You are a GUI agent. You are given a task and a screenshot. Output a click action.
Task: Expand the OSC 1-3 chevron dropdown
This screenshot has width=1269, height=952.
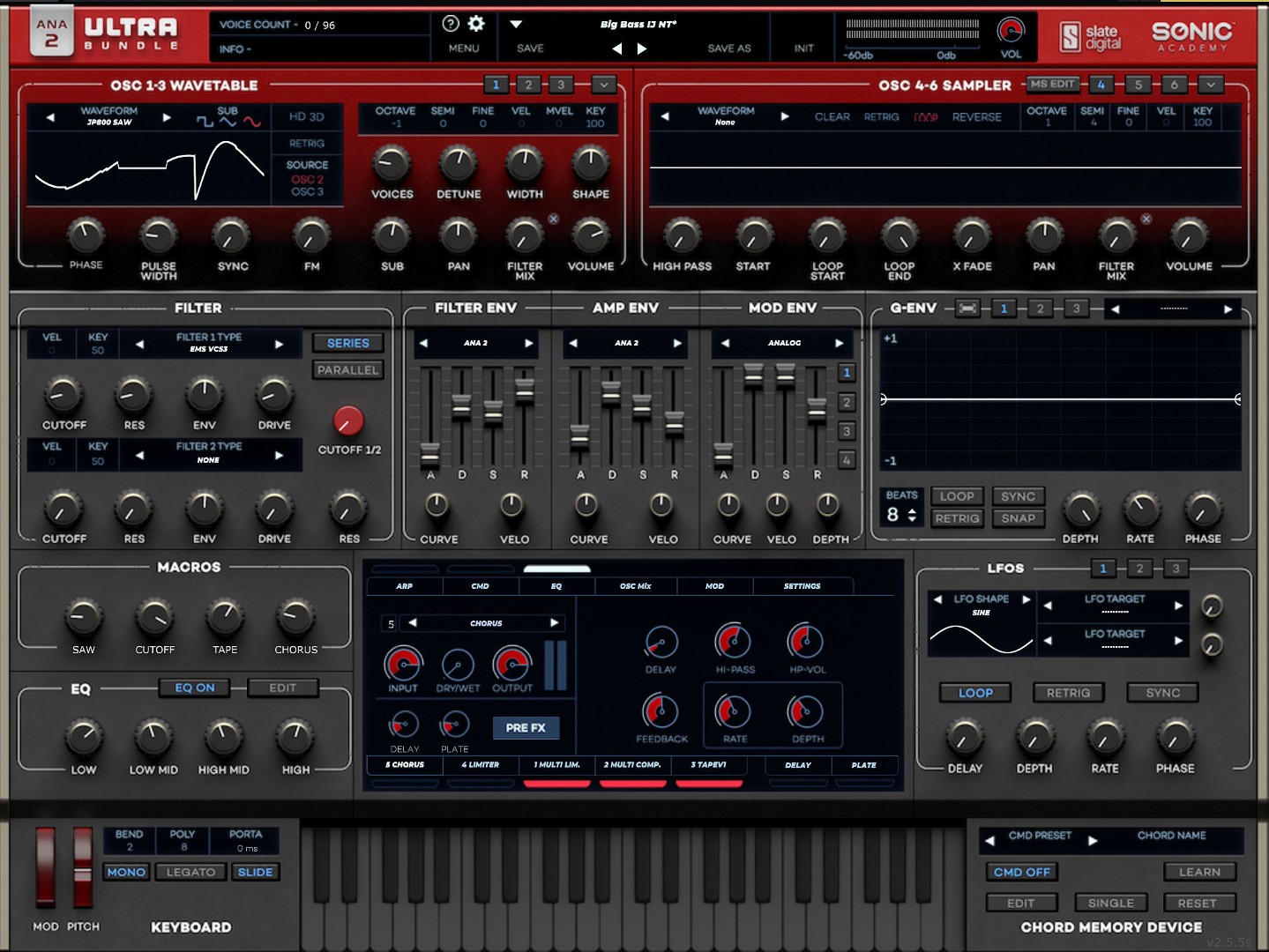click(603, 85)
